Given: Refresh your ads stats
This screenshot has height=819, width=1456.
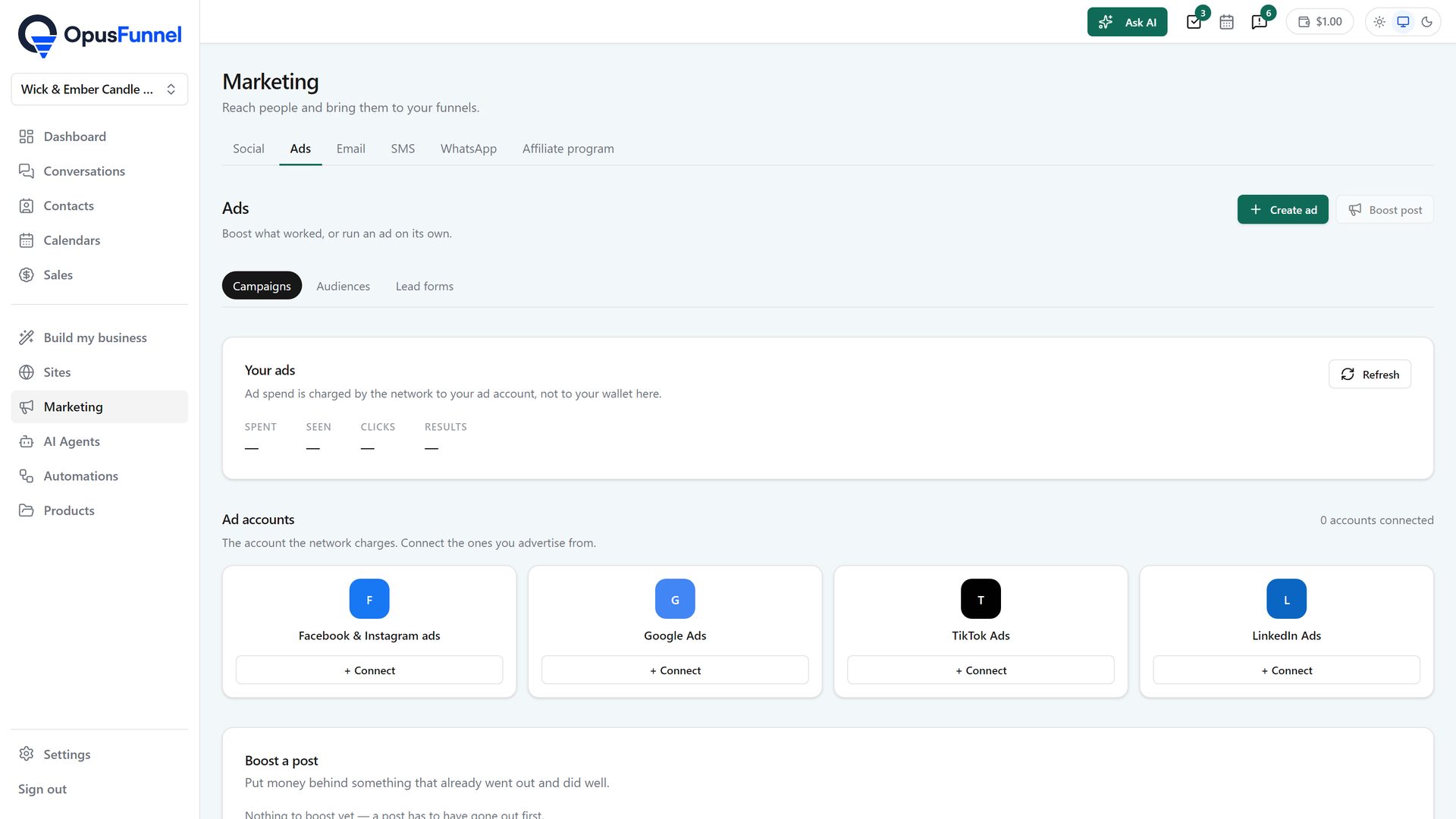Looking at the screenshot, I should (1370, 375).
